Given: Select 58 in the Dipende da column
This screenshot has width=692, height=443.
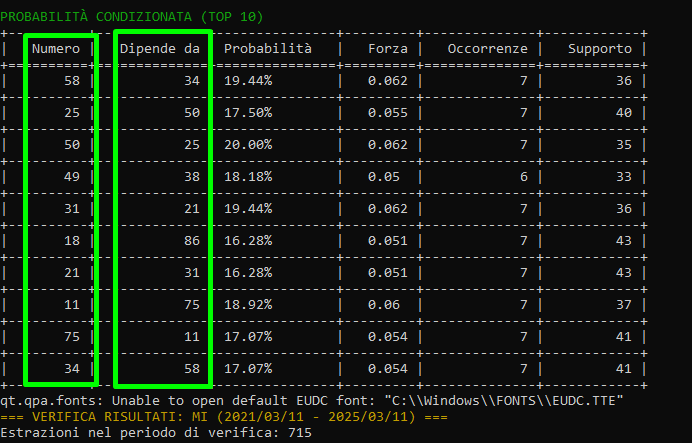Looking at the screenshot, I should tap(192, 368).
